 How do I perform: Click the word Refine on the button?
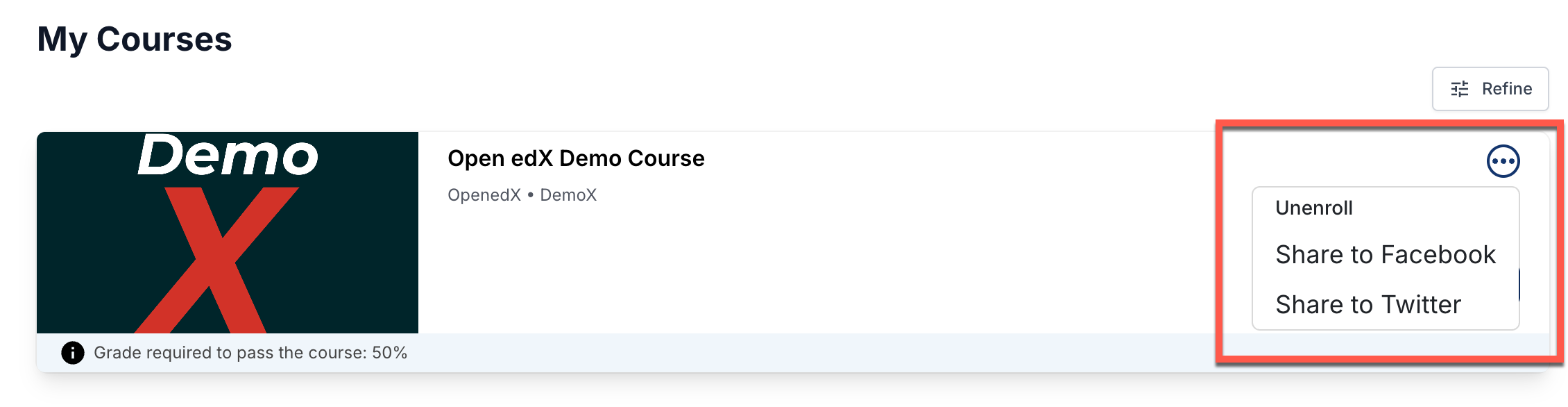(x=1506, y=89)
